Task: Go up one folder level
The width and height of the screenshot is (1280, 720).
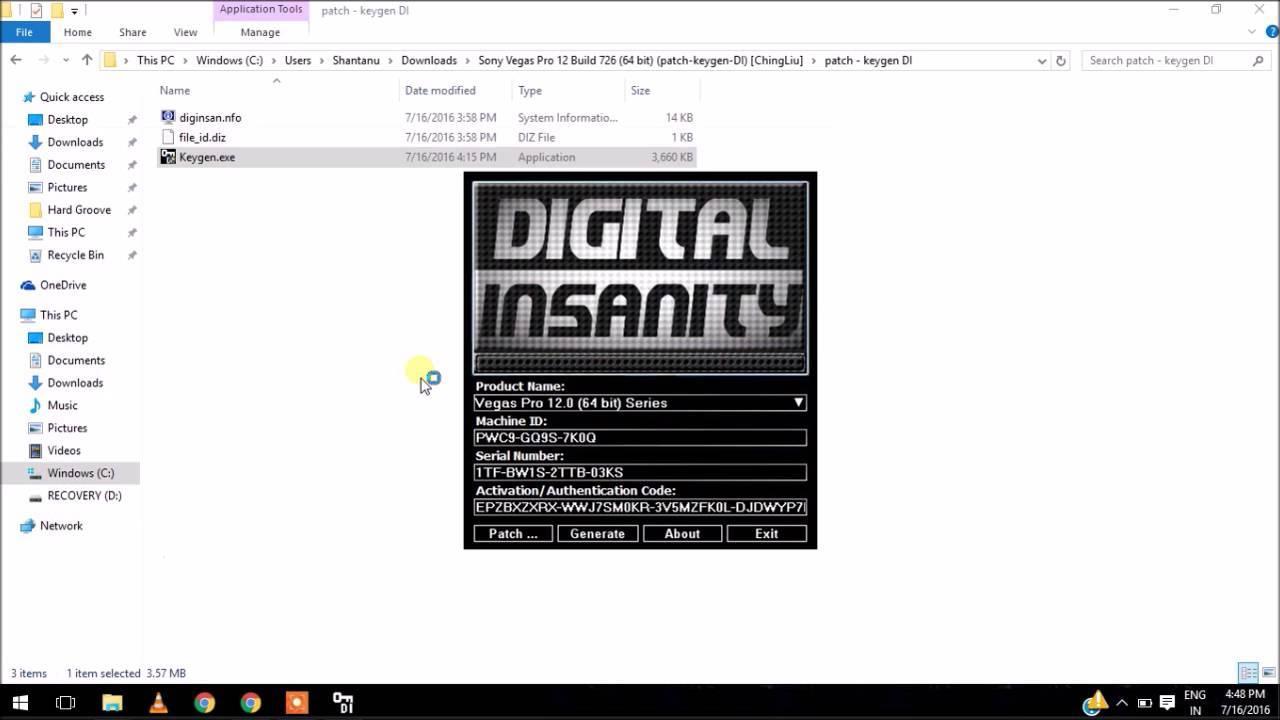Action: (87, 60)
